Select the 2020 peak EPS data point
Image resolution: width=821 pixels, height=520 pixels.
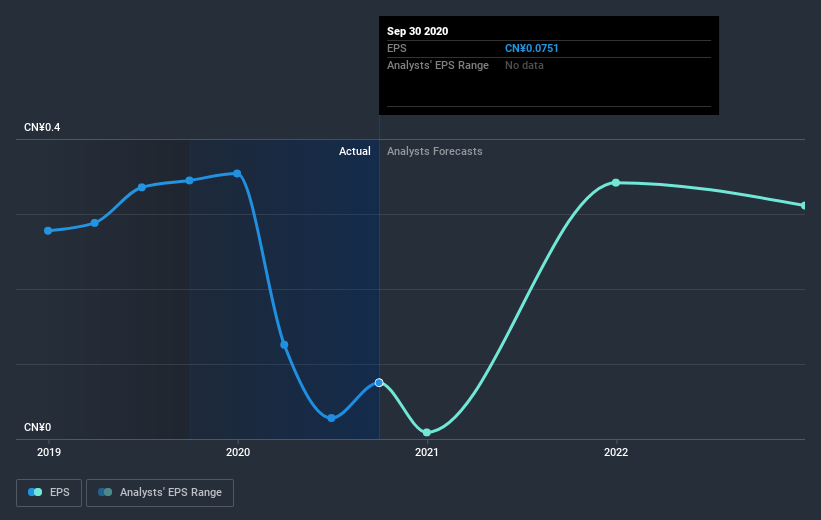tap(237, 173)
